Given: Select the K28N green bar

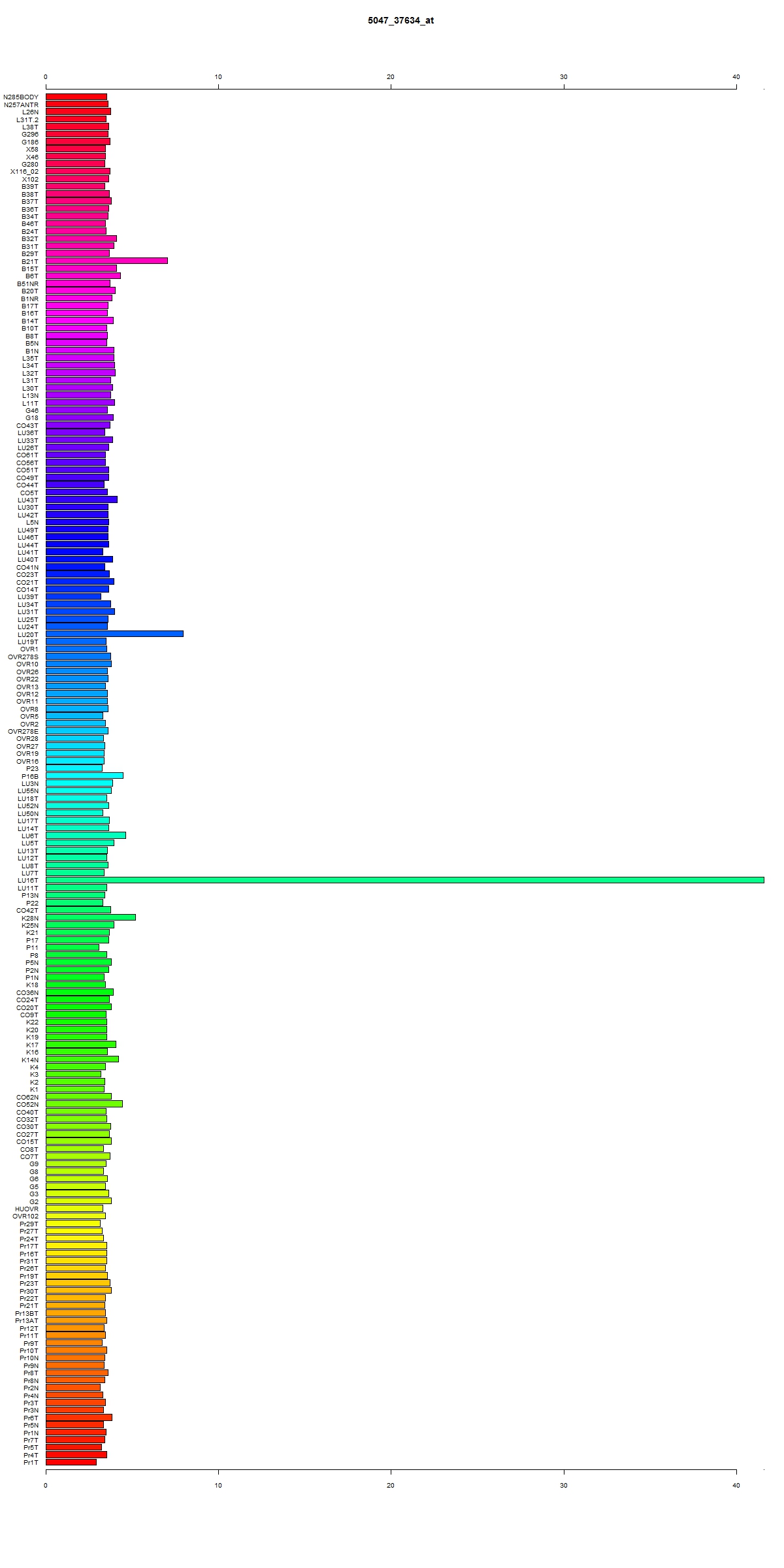Looking at the screenshot, I should 91,917.
